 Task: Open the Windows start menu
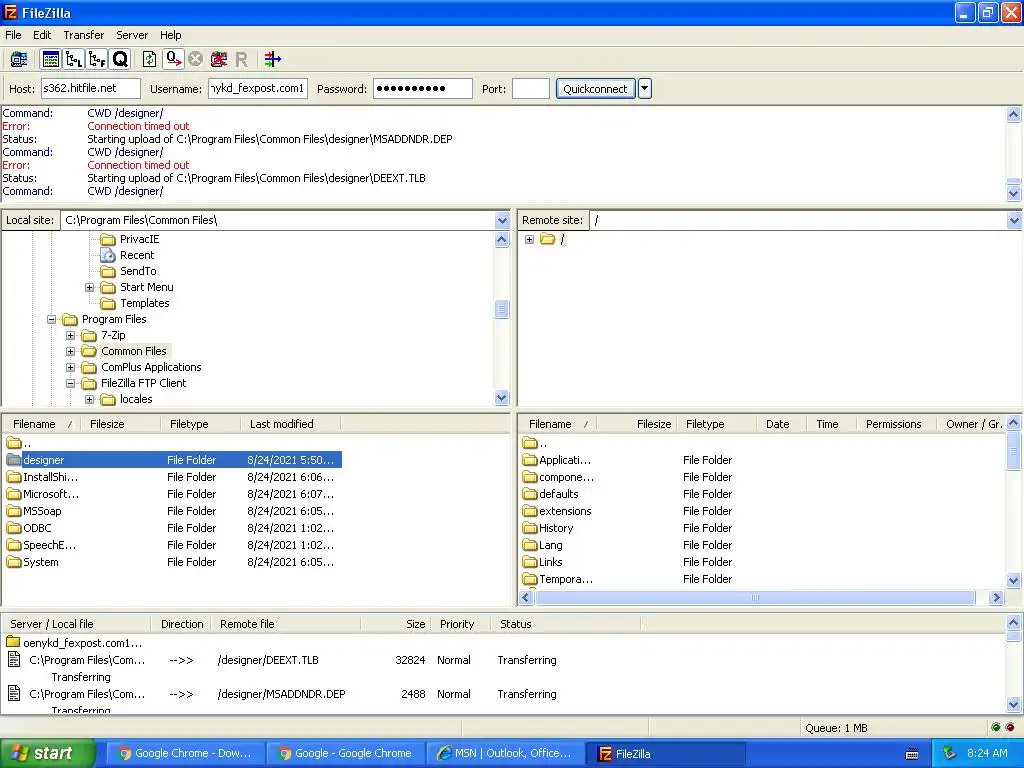point(47,754)
